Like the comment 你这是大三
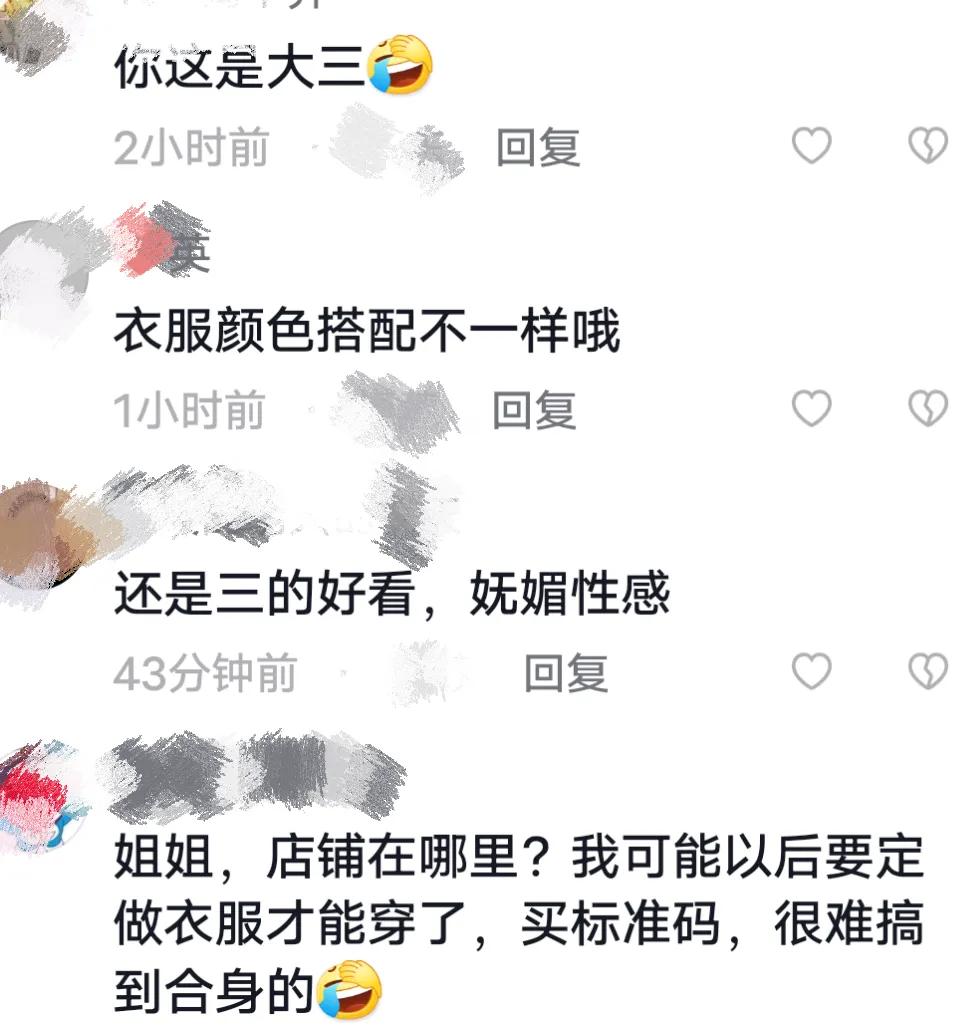The height and width of the screenshot is (1032, 968). coord(811,145)
